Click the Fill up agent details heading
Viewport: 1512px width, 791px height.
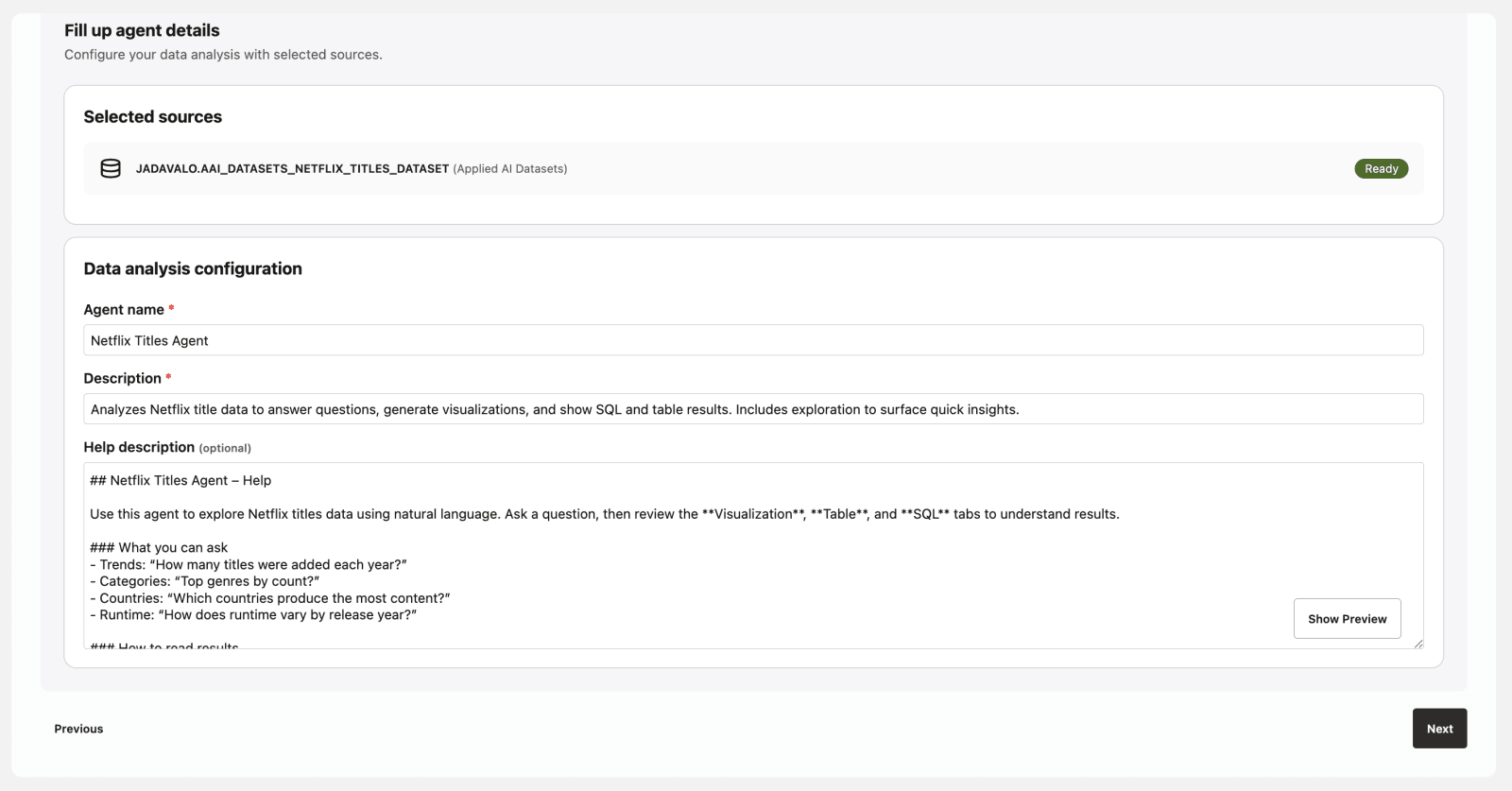pos(141,30)
